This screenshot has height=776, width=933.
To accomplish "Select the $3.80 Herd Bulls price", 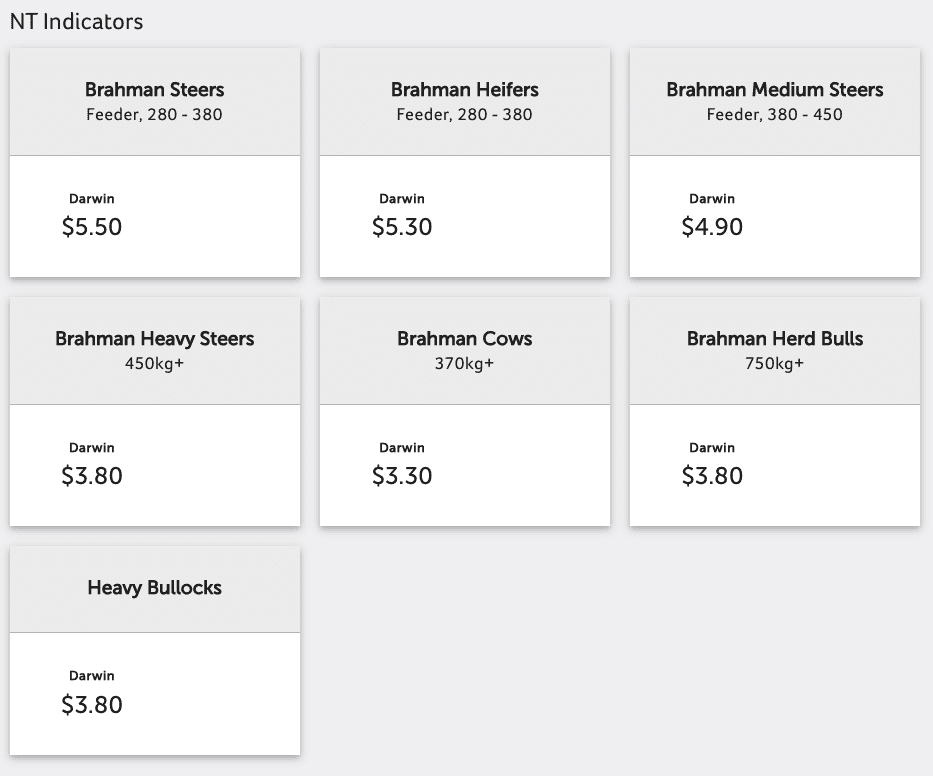I will click(712, 475).
